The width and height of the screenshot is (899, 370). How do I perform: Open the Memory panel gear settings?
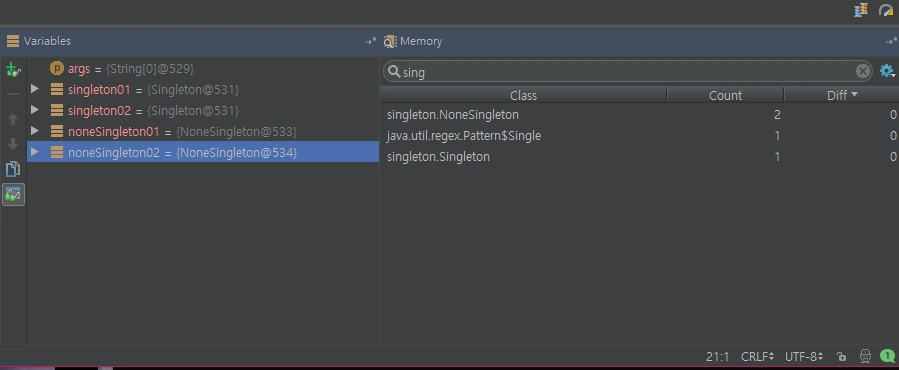coord(887,71)
